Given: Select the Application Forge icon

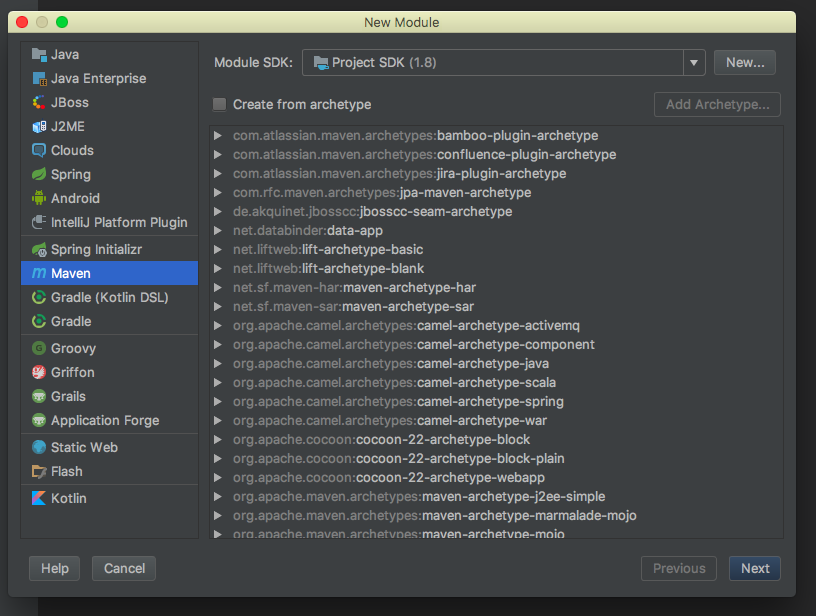Looking at the screenshot, I should pos(39,420).
